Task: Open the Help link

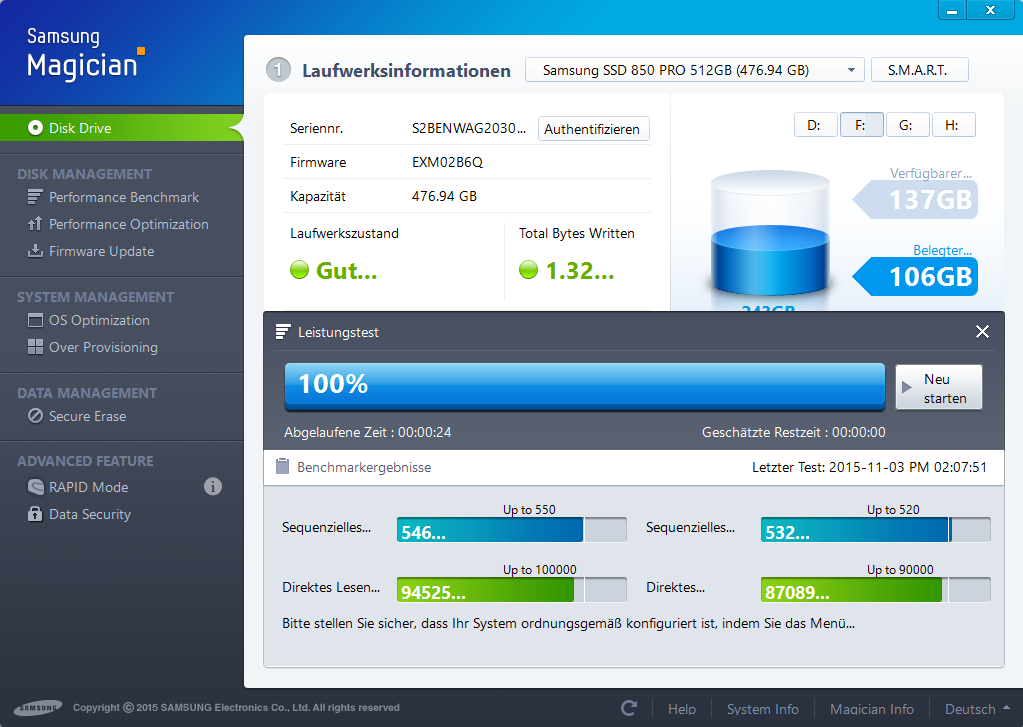Action: click(x=682, y=709)
